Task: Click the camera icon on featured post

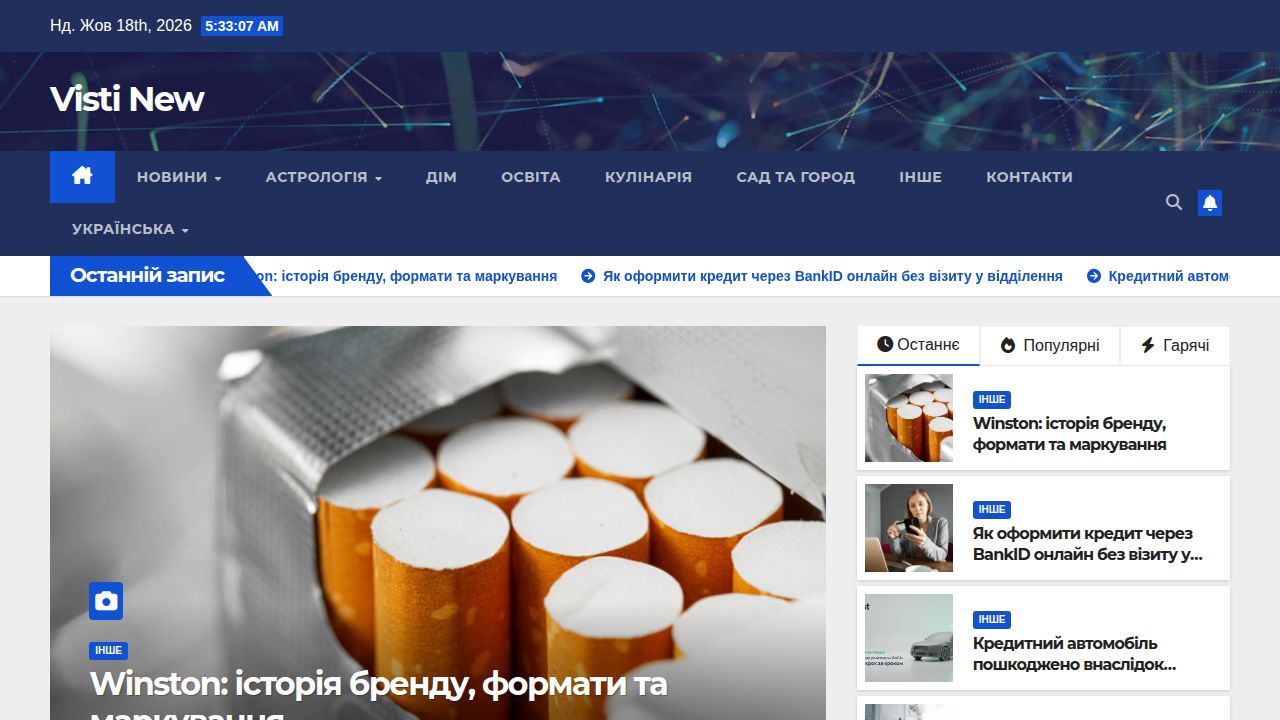Action: 106,601
